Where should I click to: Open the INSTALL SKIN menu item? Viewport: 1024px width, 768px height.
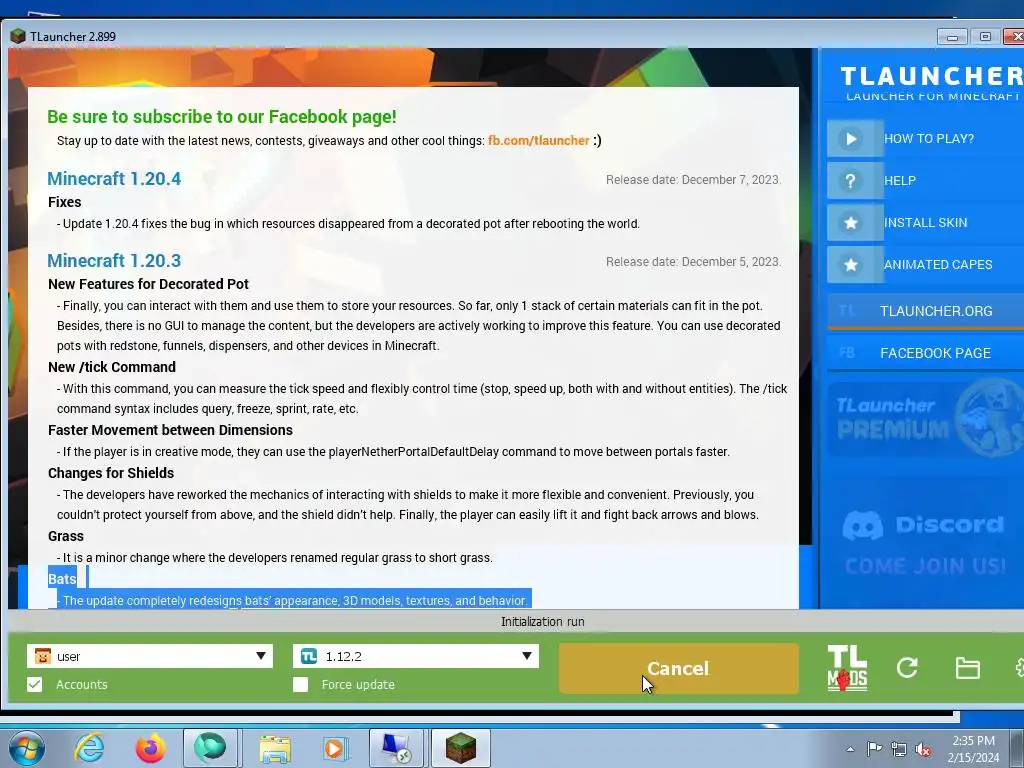[x=925, y=223]
